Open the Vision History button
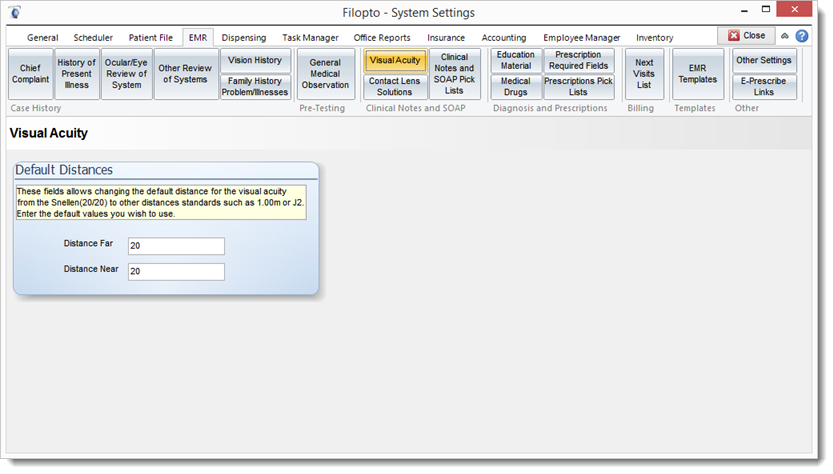Screen dimensions: 833x474 (255, 61)
